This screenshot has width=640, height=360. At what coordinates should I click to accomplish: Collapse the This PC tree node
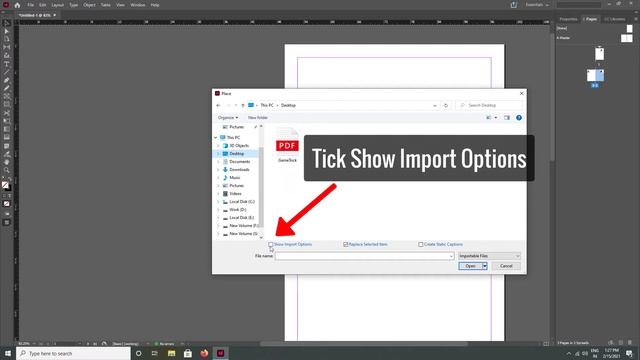click(216, 138)
